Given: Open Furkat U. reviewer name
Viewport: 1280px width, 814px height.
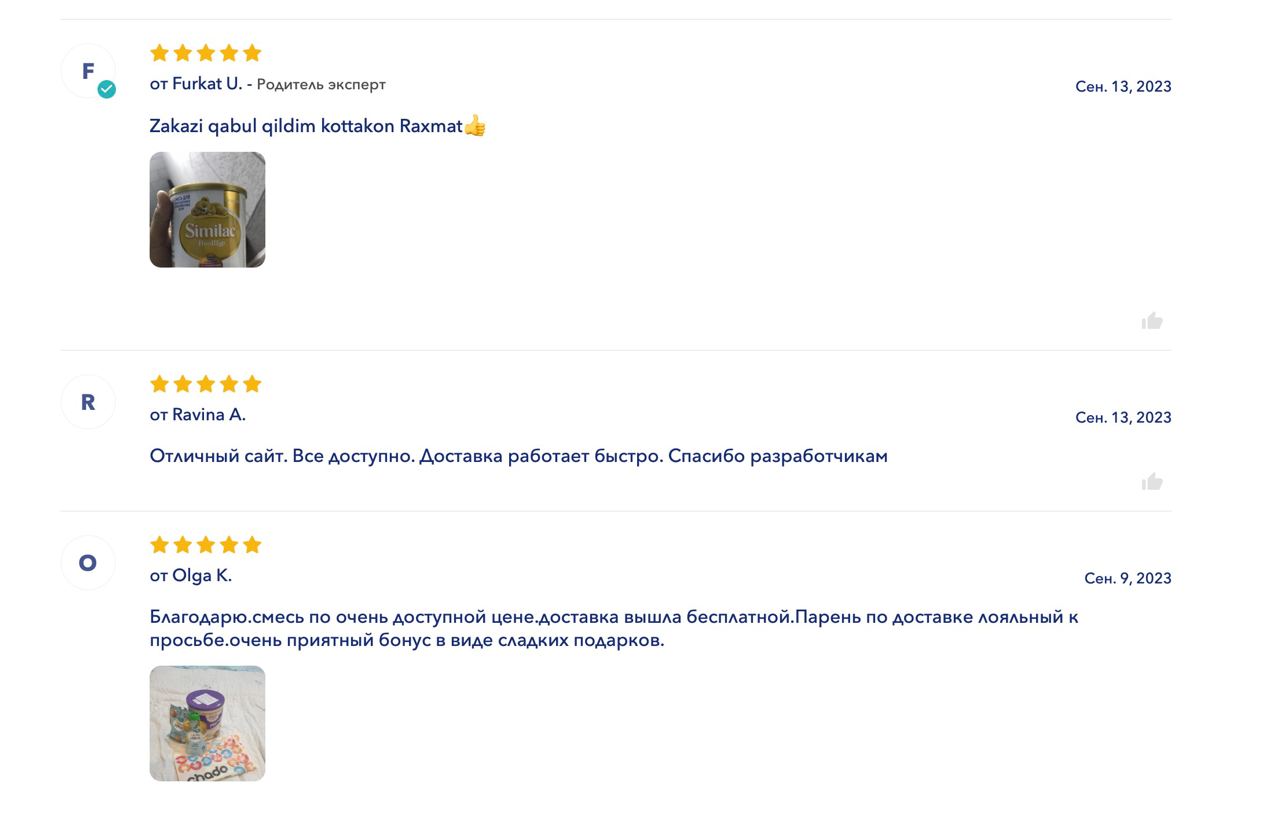Looking at the screenshot, I should (x=207, y=84).
